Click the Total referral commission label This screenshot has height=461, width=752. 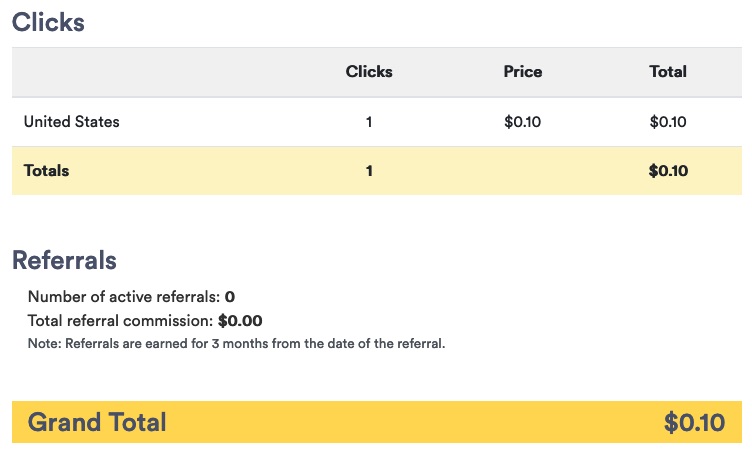(x=120, y=320)
